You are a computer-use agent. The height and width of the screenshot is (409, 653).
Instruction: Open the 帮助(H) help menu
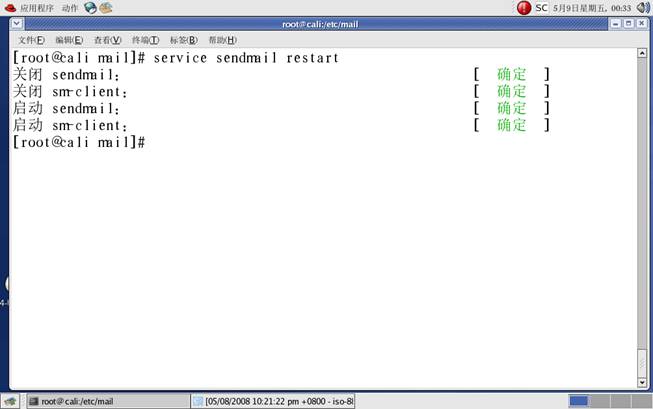pos(222,40)
